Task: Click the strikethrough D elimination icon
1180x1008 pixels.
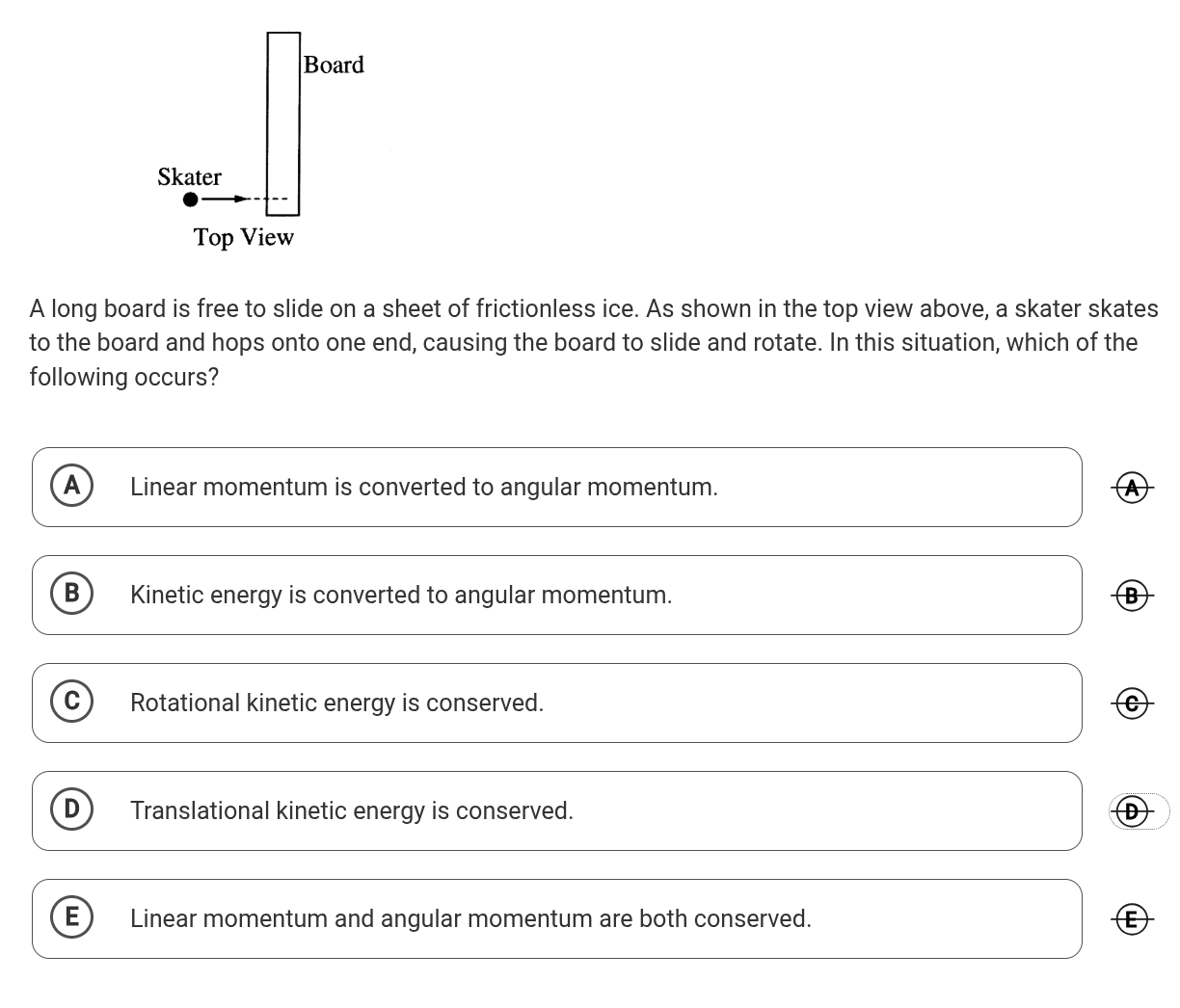Action: (1133, 811)
